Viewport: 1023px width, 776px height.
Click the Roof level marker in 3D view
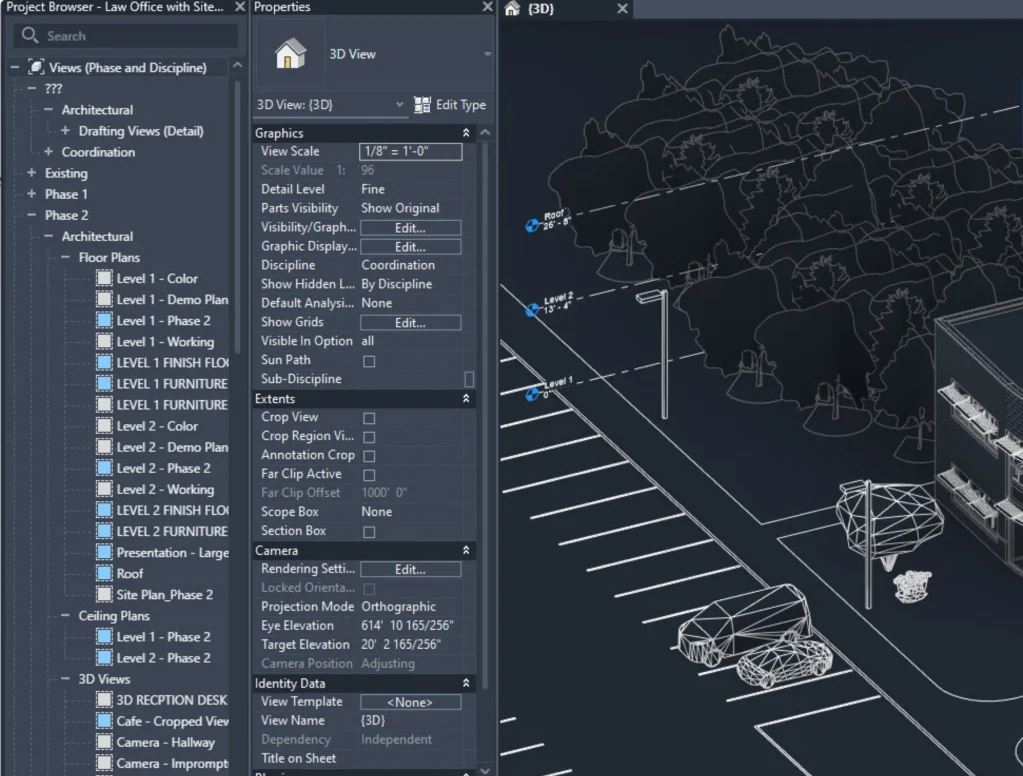pos(532,226)
